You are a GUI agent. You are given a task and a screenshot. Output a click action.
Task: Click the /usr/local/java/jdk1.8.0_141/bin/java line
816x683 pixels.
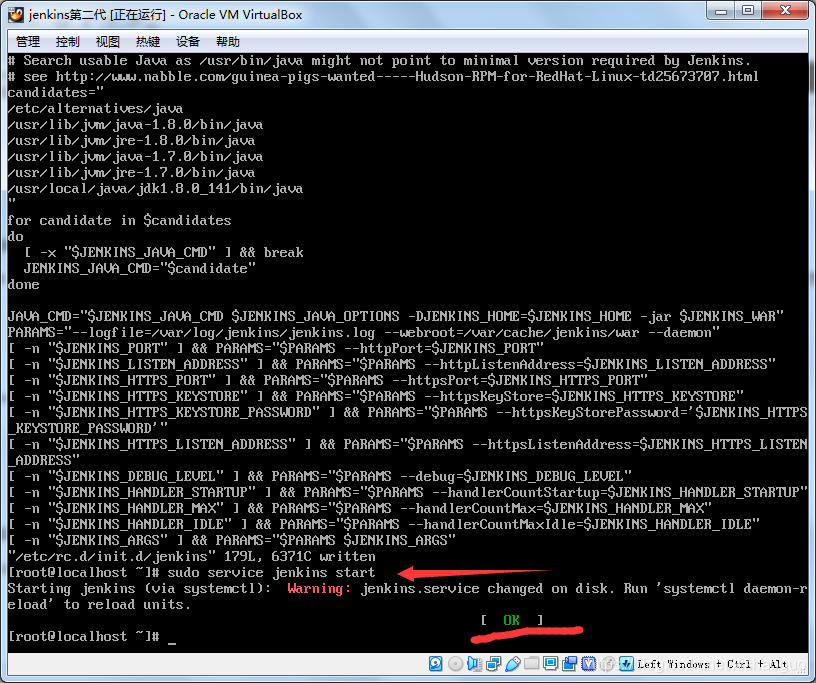[155, 188]
